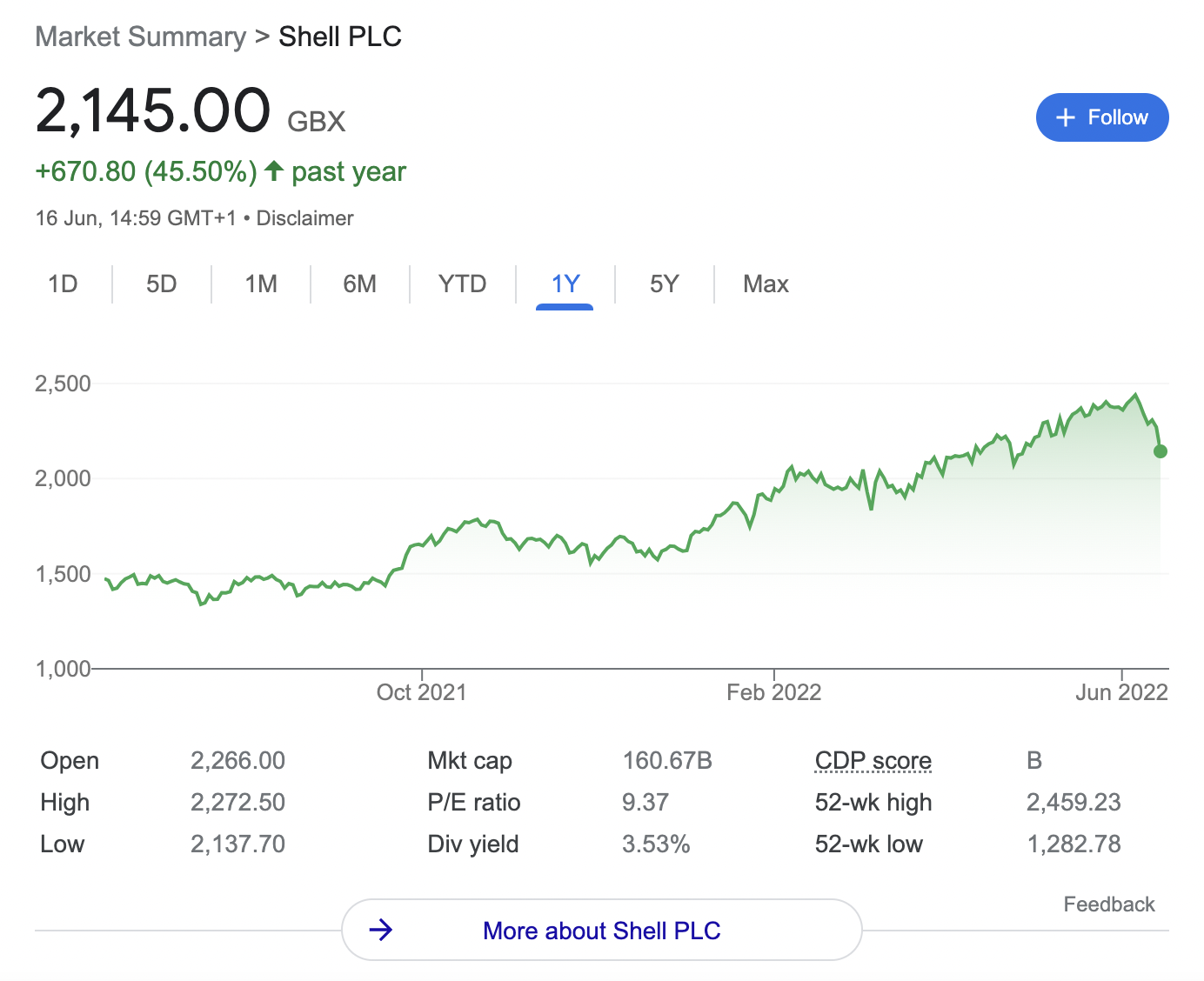Click the green endpoint dot on chart
This screenshot has width=1204, height=981.
tap(1161, 451)
